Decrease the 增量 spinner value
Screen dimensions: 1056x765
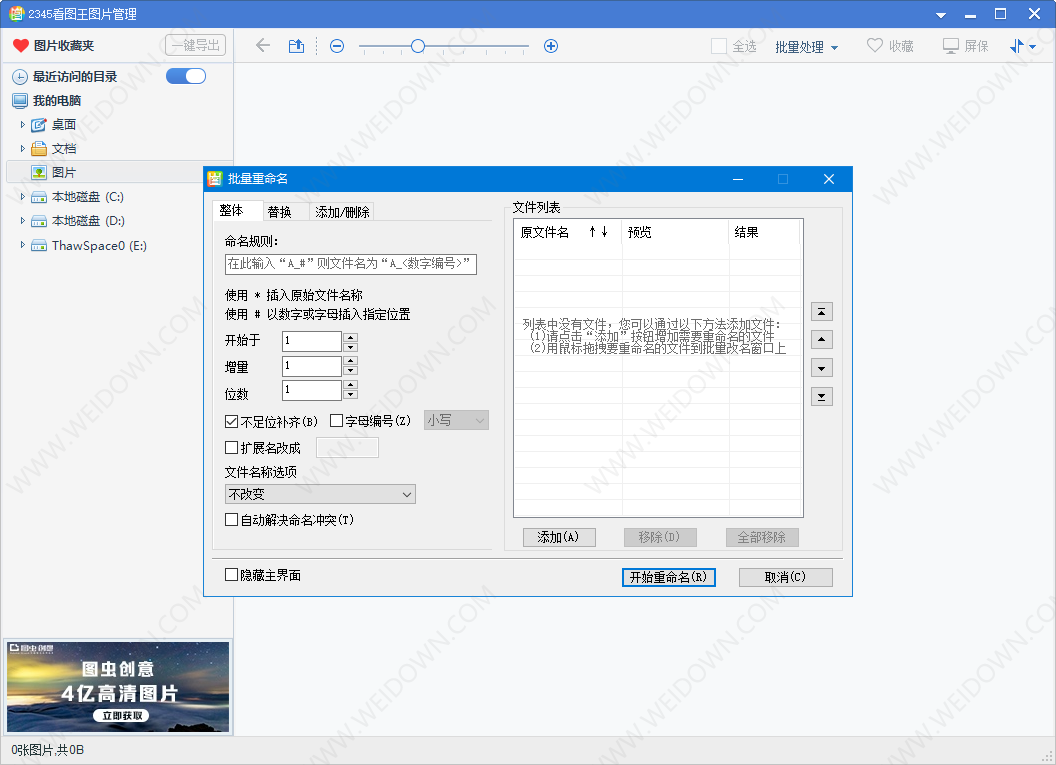[350, 372]
